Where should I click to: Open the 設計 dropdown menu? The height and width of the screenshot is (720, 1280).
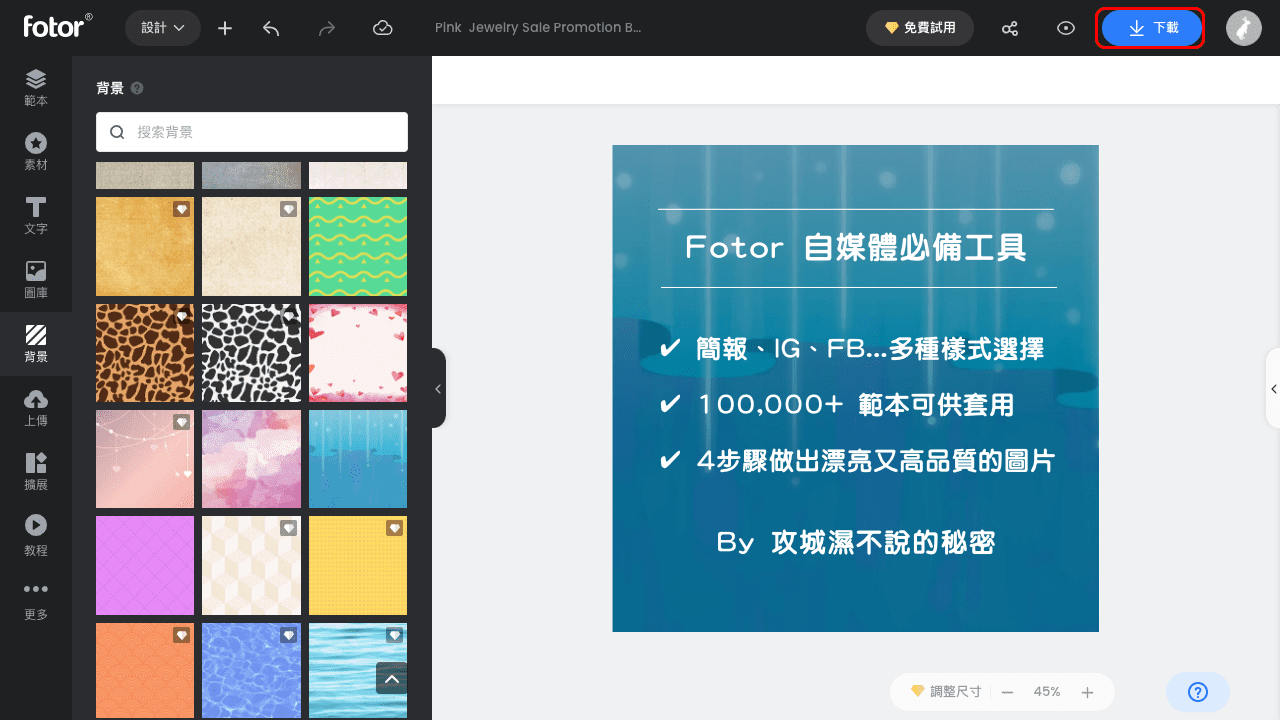[163, 28]
